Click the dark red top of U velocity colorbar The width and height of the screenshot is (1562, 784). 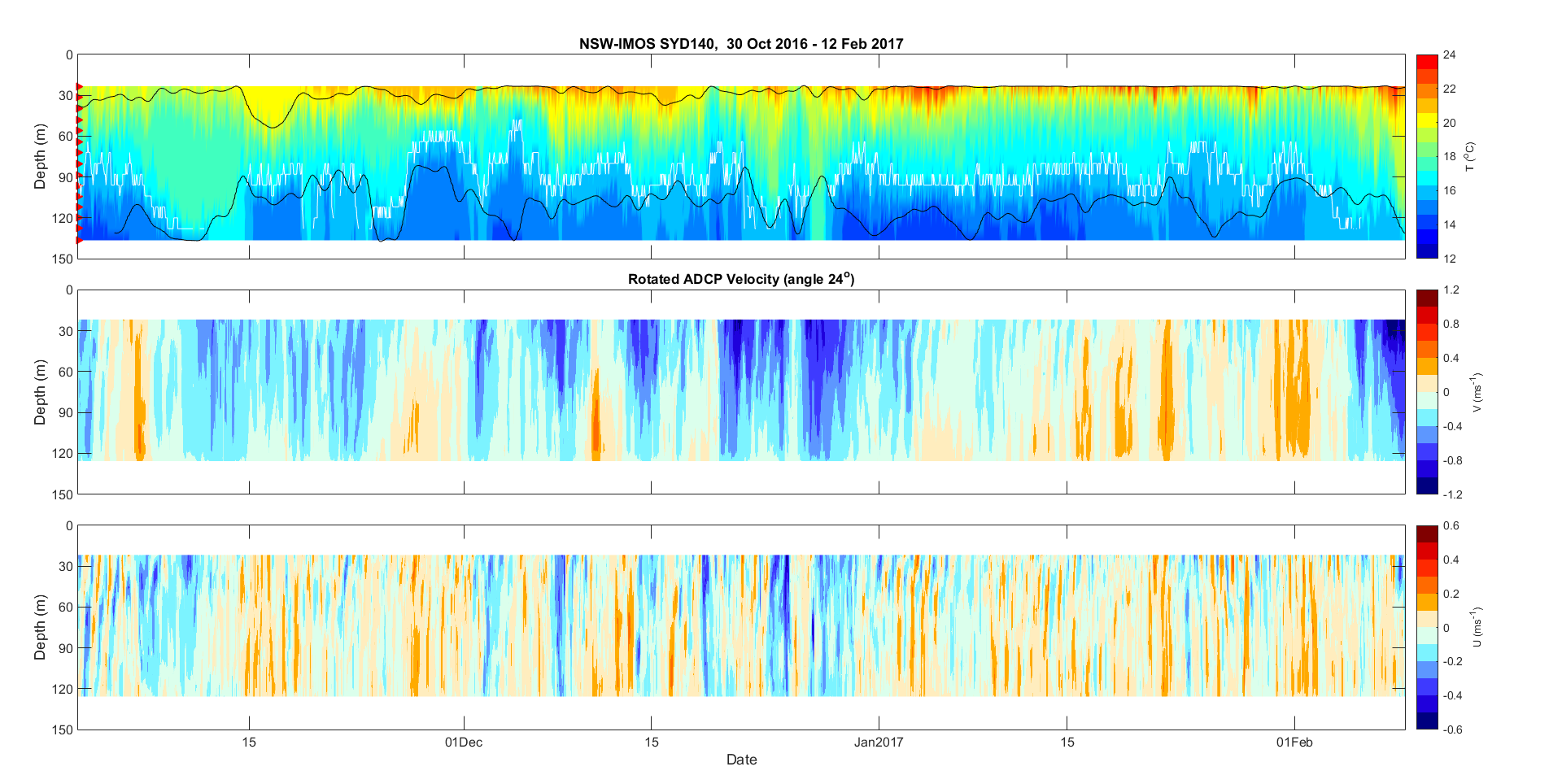click(1427, 534)
